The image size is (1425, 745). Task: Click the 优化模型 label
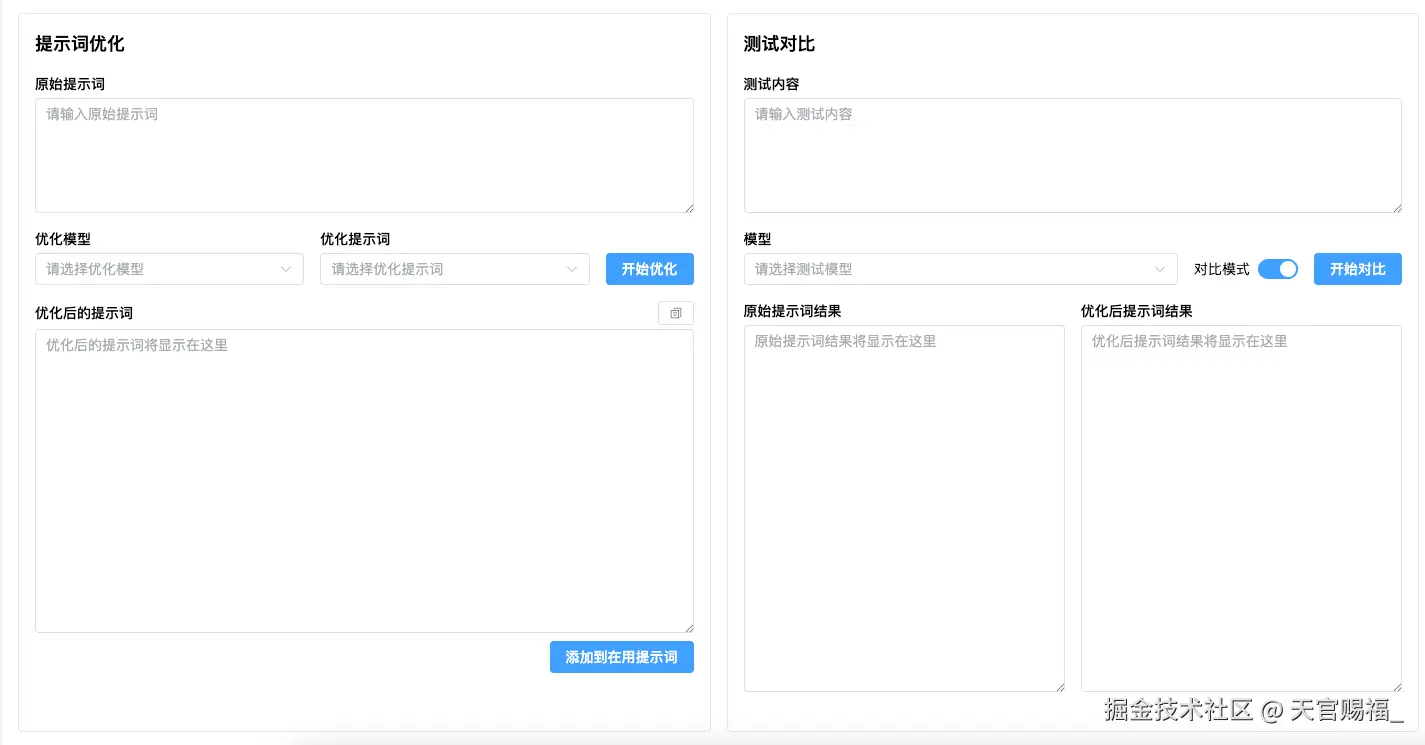[63, 239]
